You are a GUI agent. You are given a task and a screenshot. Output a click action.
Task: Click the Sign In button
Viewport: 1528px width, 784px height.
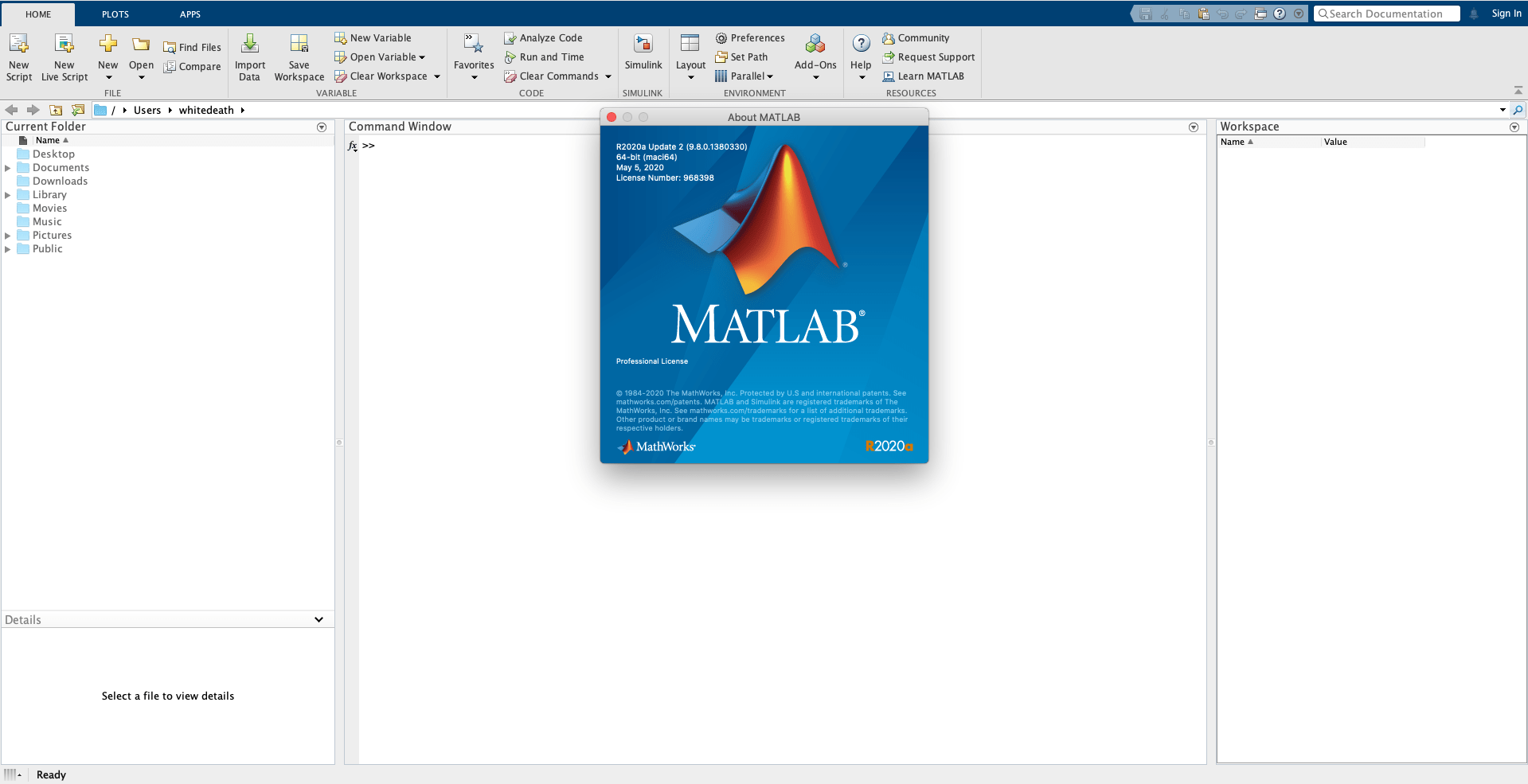tap(1505, 13)
